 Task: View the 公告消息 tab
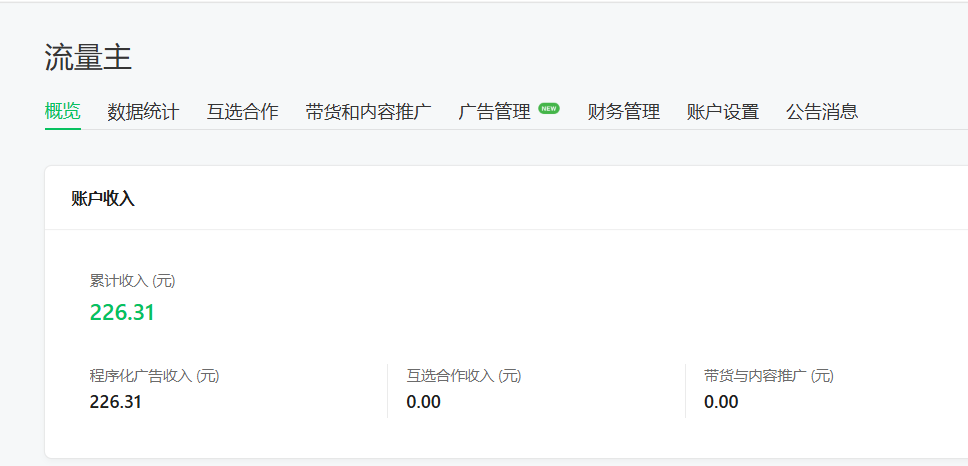[x=822, y=112]
